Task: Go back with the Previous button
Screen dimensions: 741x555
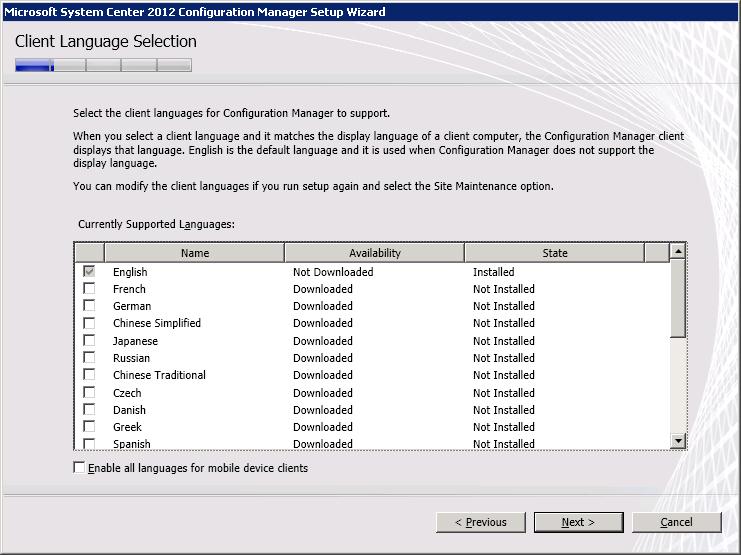Action: pos(480,522)
